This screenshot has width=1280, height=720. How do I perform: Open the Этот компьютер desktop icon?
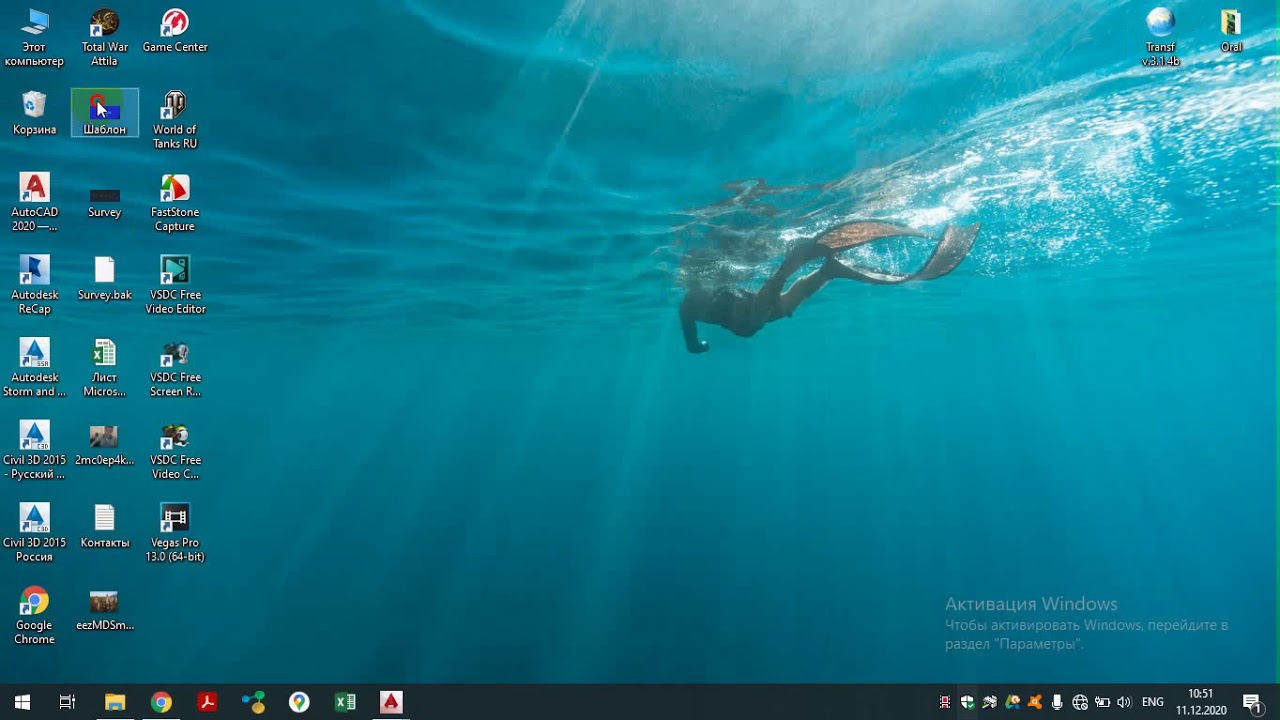[34, 38]
